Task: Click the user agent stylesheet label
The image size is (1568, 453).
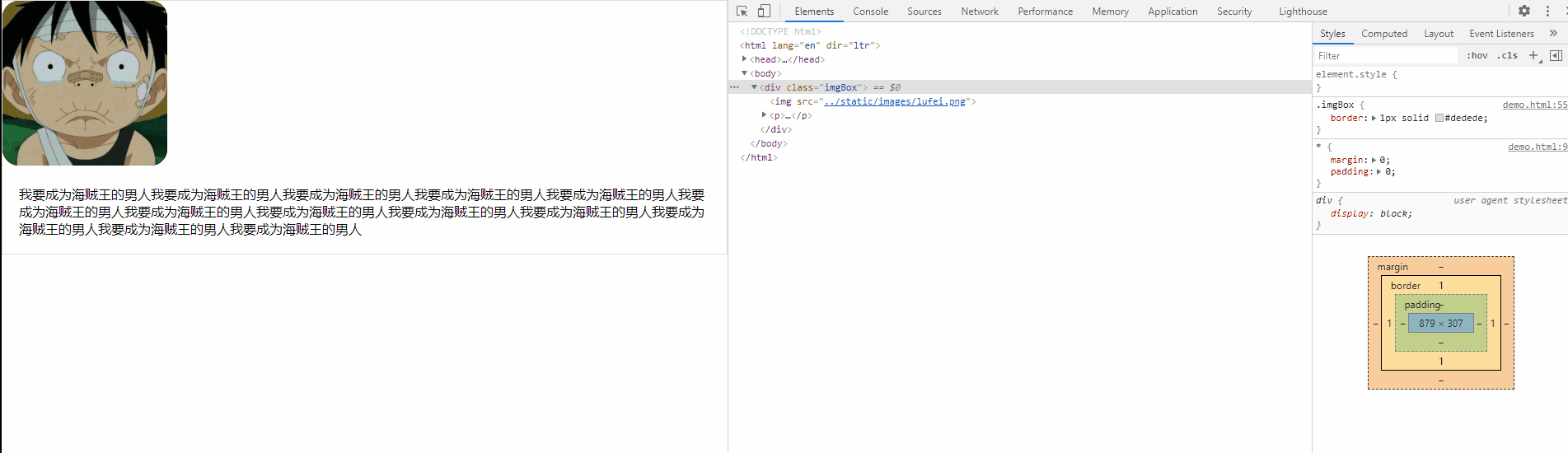Action: pyautogui.click(x=1510, y=200)
